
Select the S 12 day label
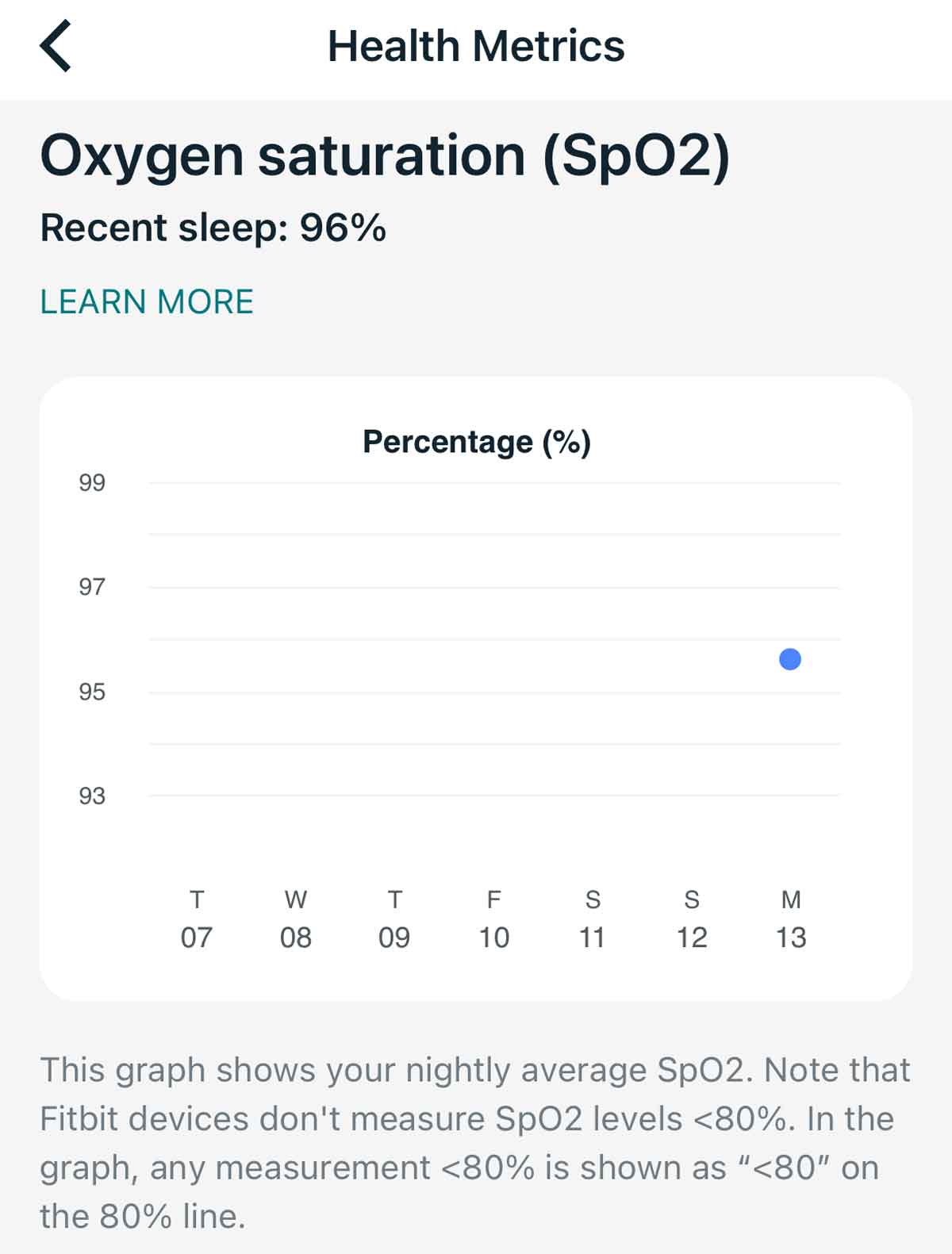click(x=691, y=918)
